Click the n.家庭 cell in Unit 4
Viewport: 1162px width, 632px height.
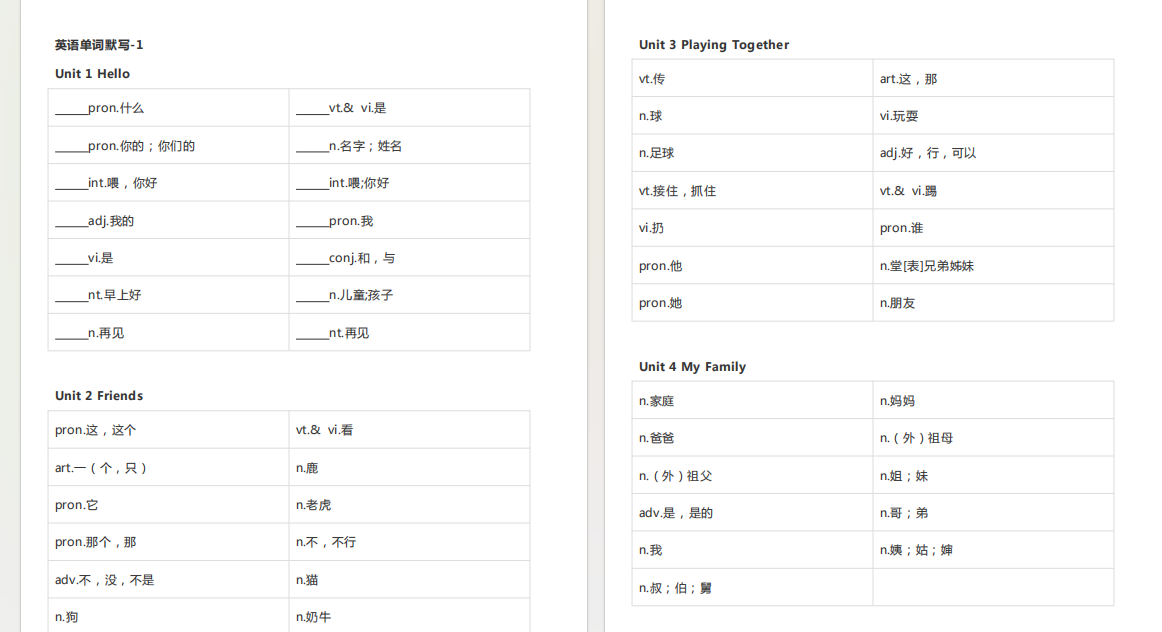tap(752, 401)
